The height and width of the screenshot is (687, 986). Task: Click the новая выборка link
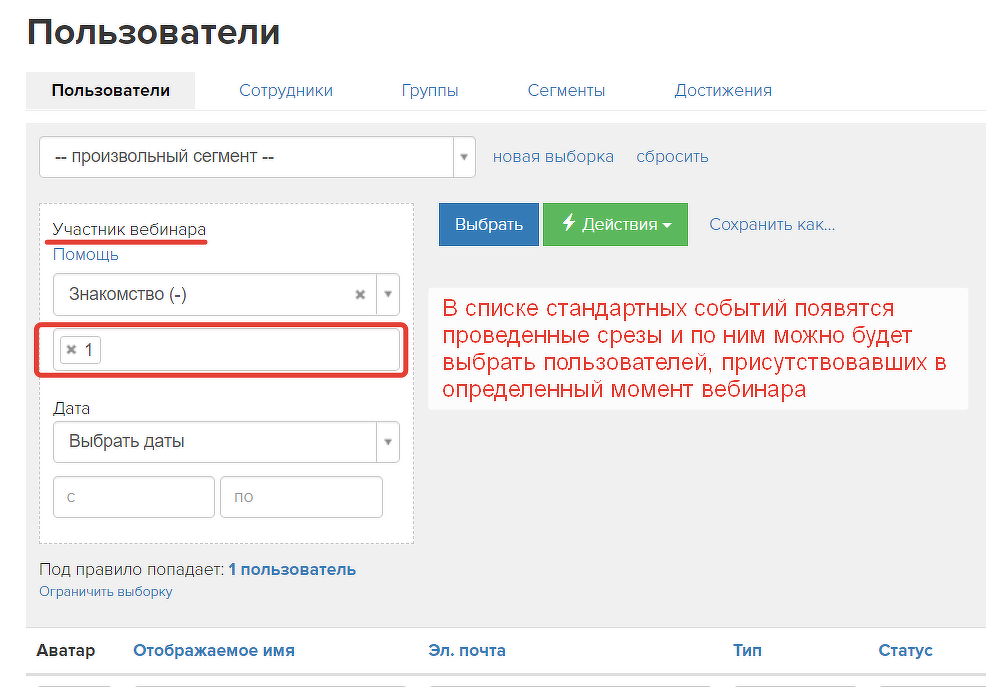click(553, 157)
